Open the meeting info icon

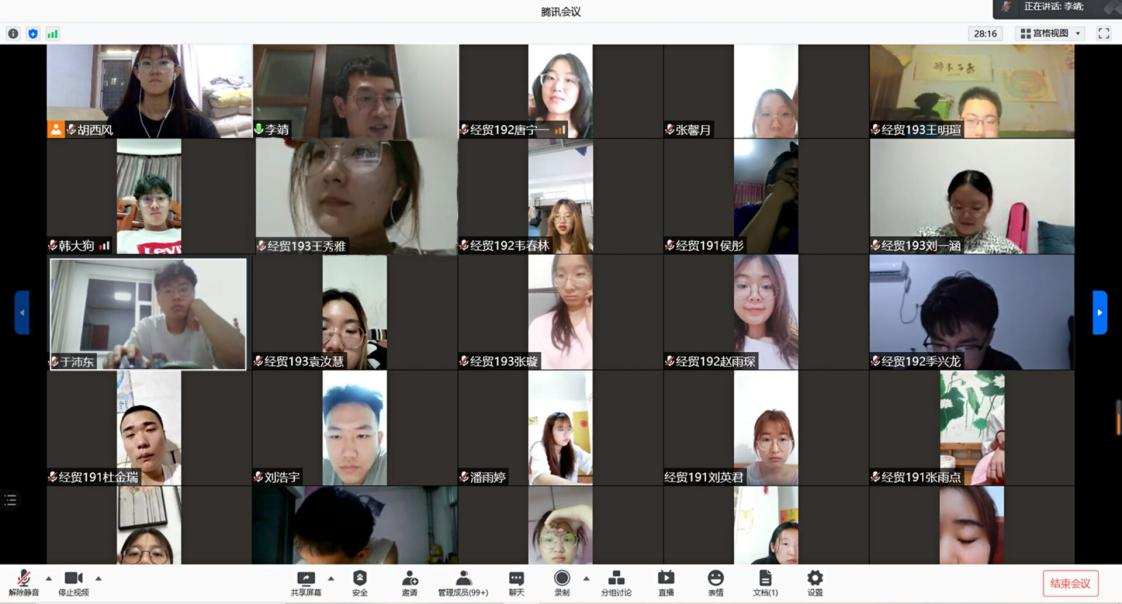[x=13, y=33]
